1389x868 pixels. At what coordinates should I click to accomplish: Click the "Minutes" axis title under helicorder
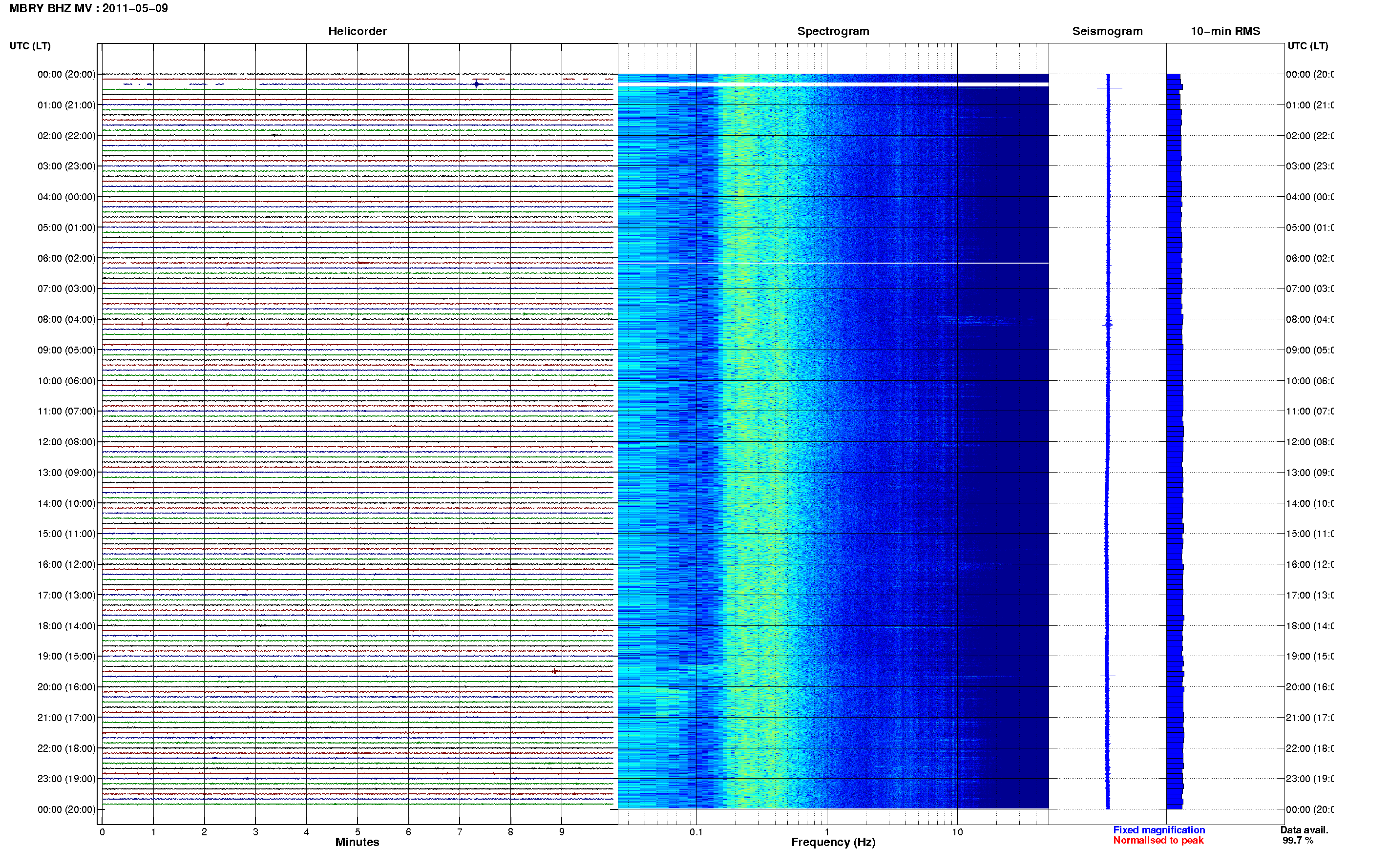[357, 842]
